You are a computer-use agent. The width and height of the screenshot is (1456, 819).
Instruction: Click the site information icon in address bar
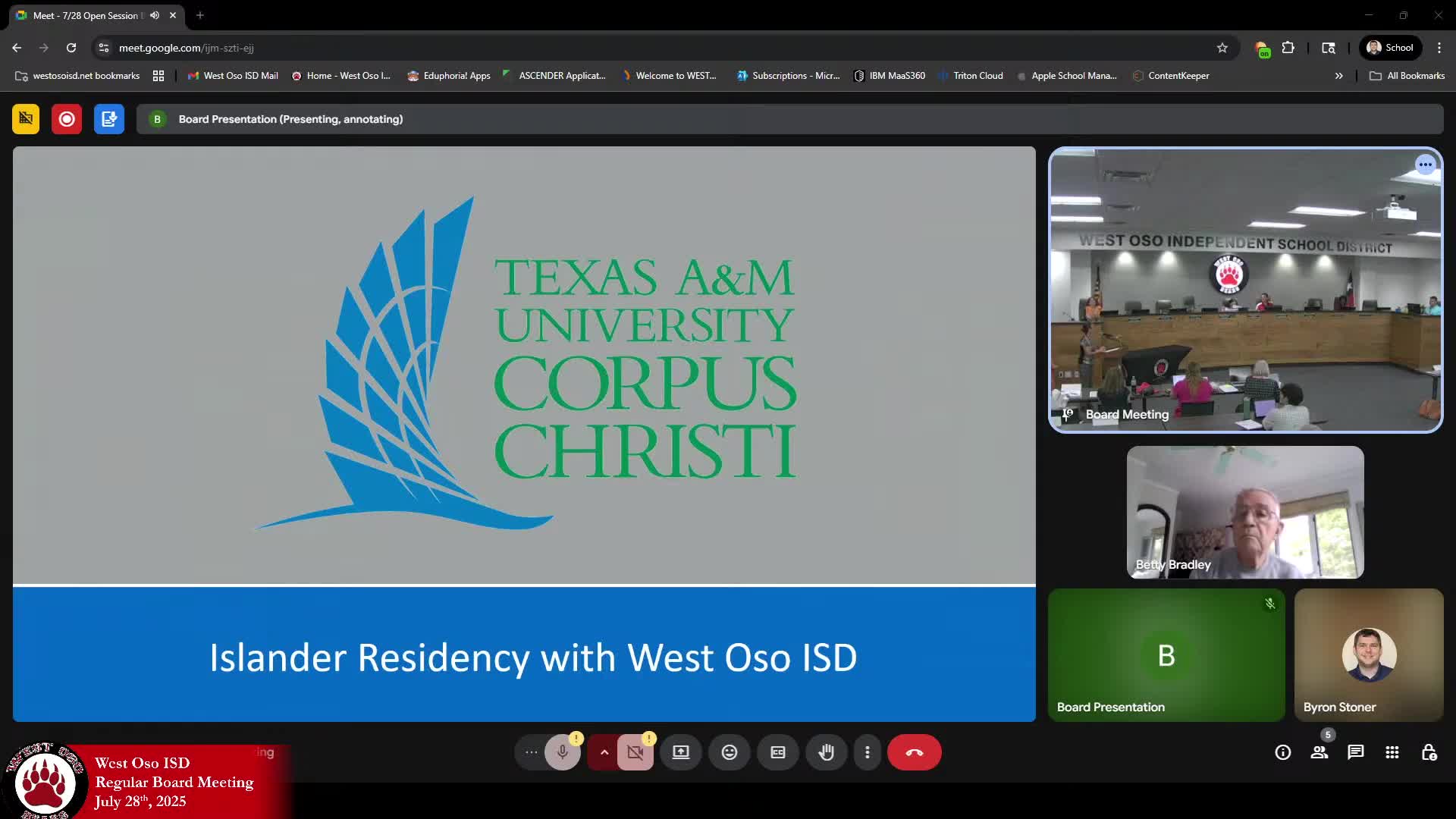(104, 48)
